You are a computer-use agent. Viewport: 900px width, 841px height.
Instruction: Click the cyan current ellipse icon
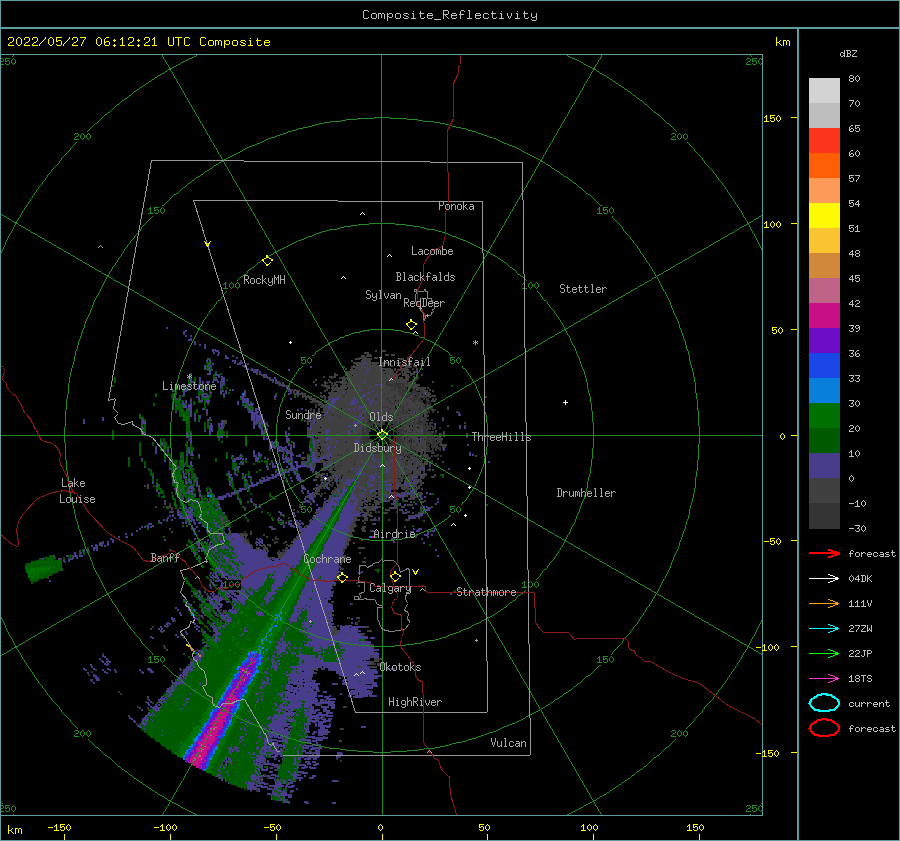click(x=824, y=703)
